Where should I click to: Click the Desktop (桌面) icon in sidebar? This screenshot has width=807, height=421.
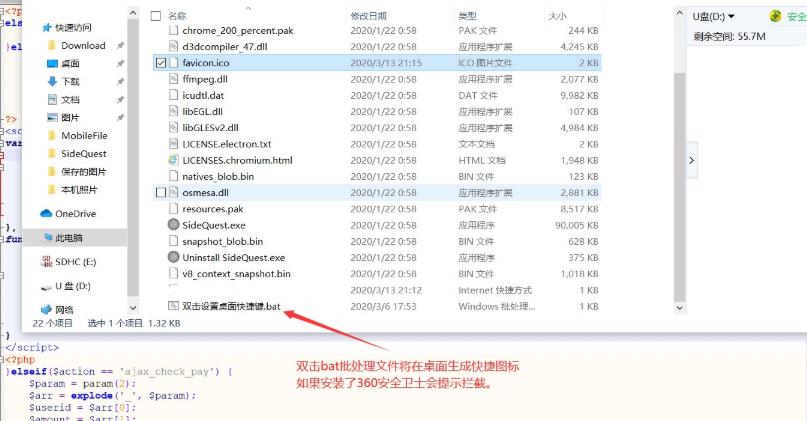coord(52,63)
